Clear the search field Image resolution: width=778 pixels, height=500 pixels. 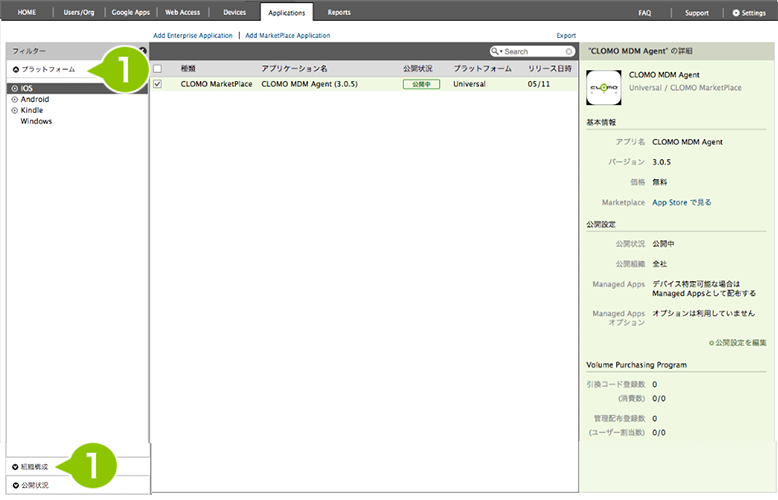(569, 52)
